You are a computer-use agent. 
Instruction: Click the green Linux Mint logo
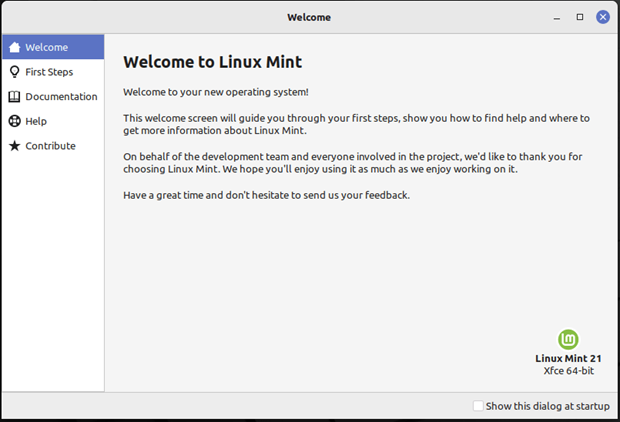[x=568, y=339]
